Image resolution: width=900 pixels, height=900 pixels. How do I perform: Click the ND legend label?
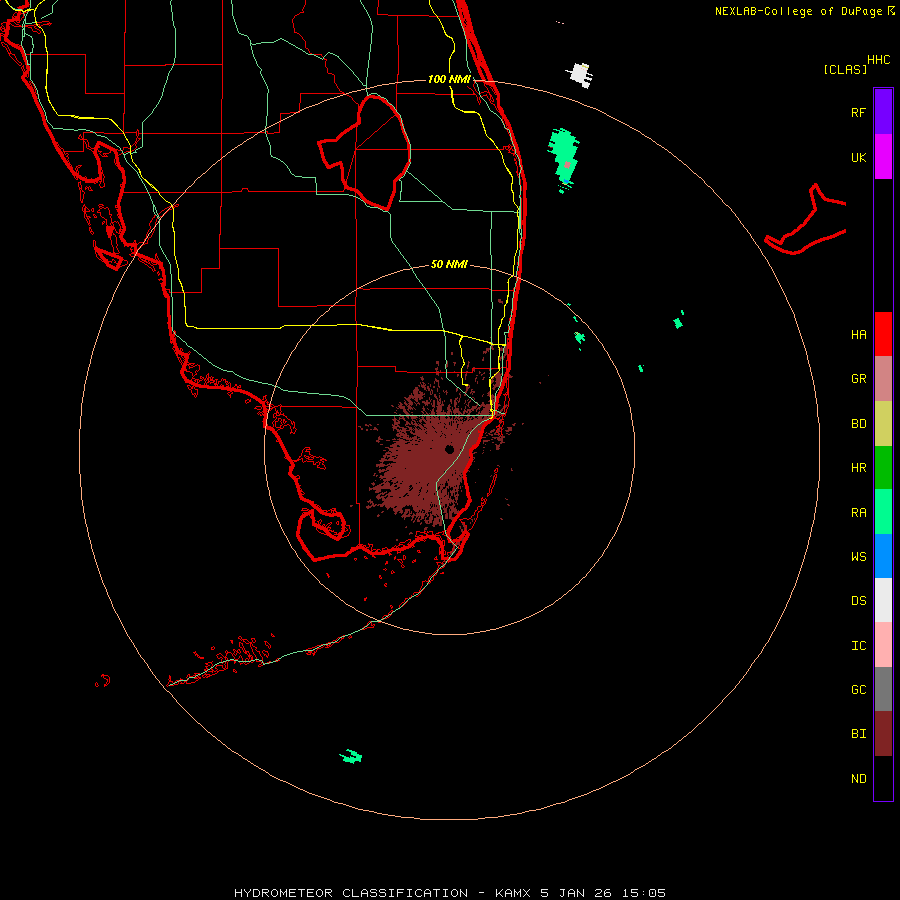(858, 779)
